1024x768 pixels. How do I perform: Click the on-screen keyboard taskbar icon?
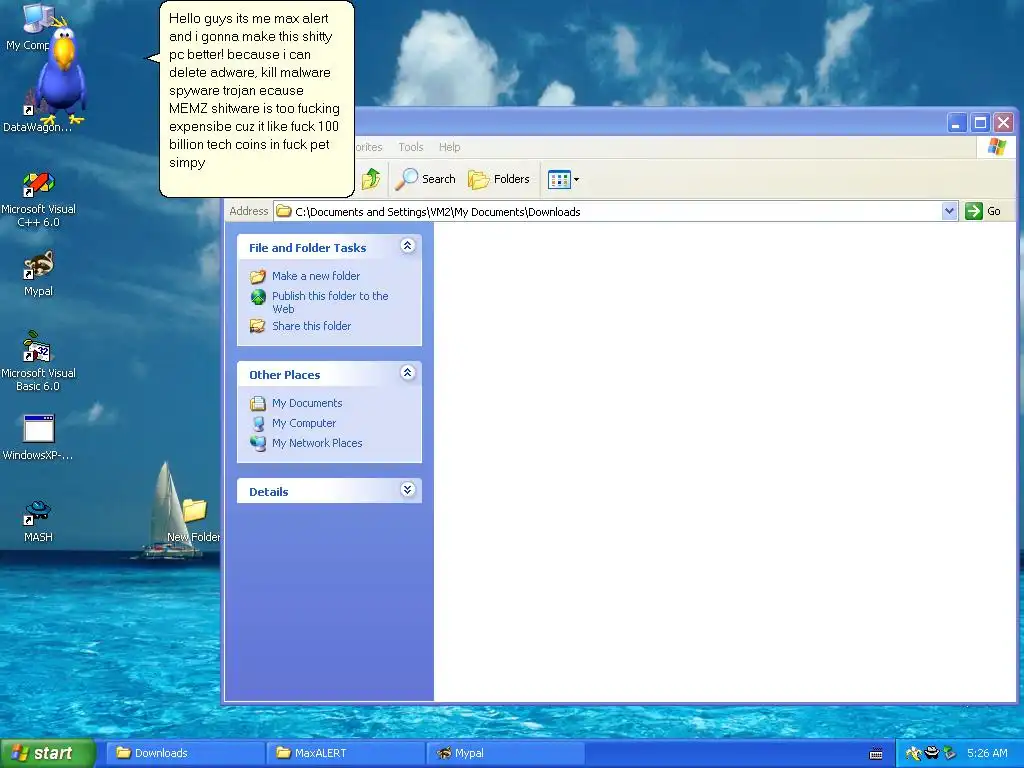tap(876, 754)
